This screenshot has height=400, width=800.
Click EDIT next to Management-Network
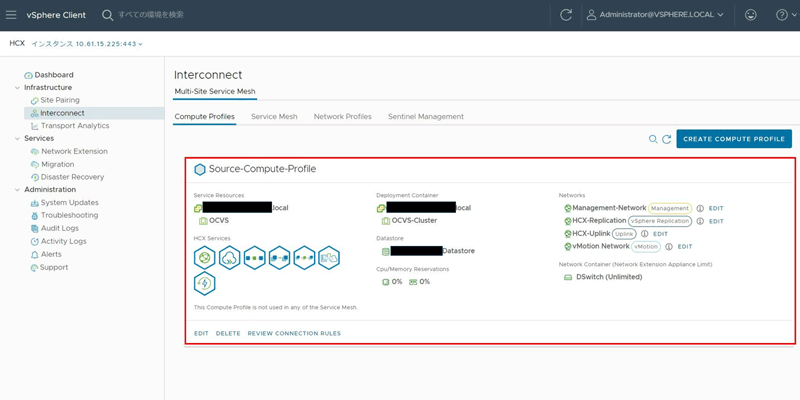[x=716, y=209]
